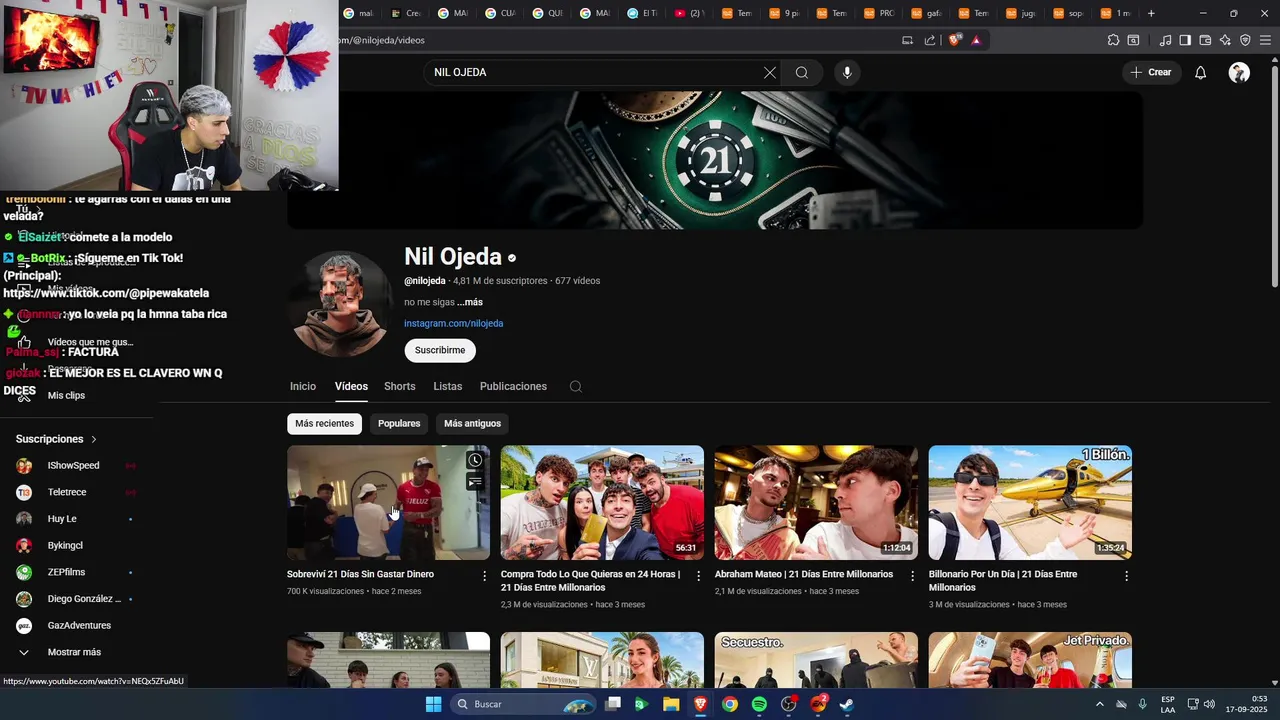Screen dimensions: 1280x720
Task: Filter videos by Populares
Action: pyautogui.click(x=399, y=423)
